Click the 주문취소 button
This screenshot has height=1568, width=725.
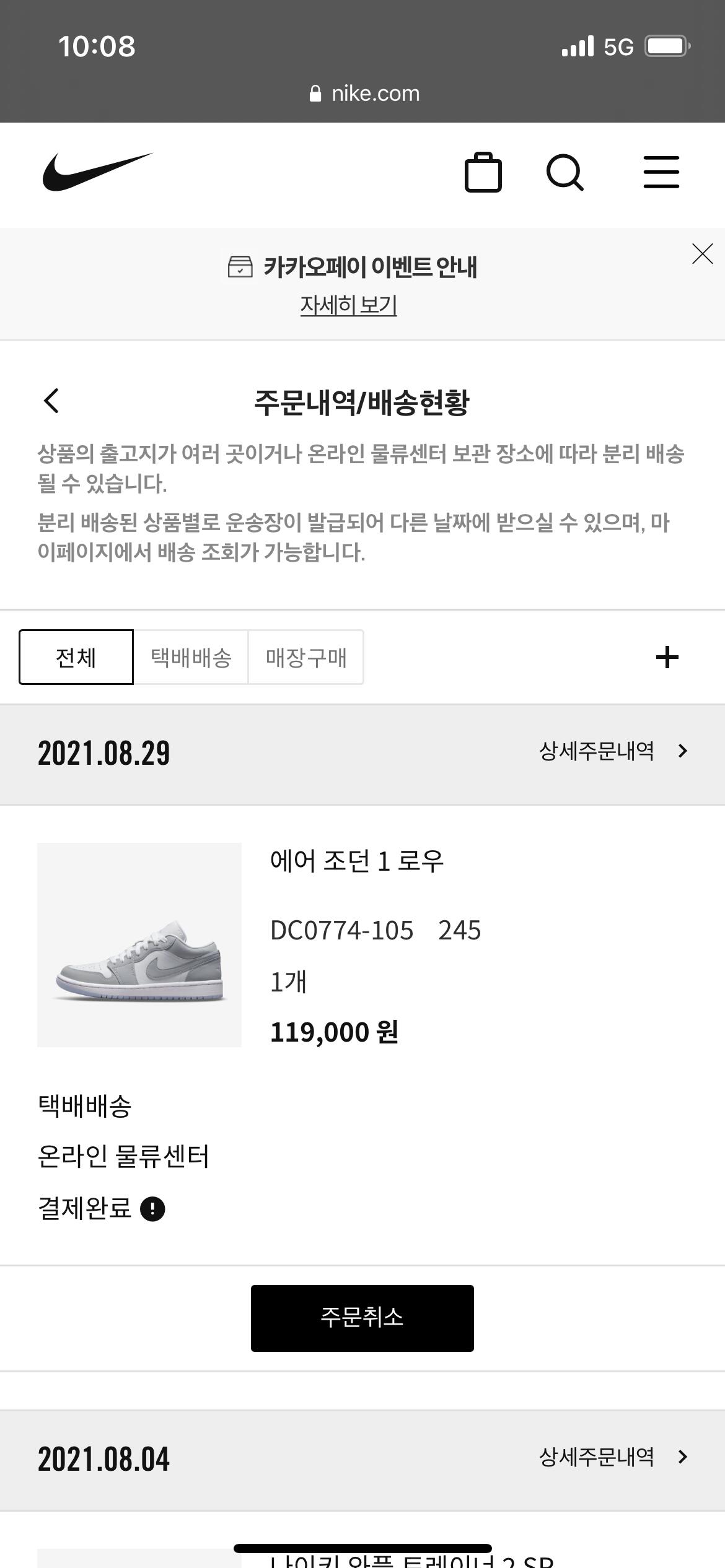[x=362, y=1318]
